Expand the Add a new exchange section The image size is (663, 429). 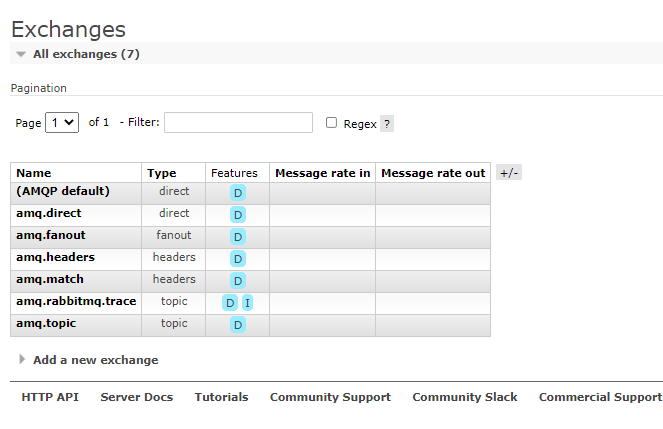[x=89, y=360]
